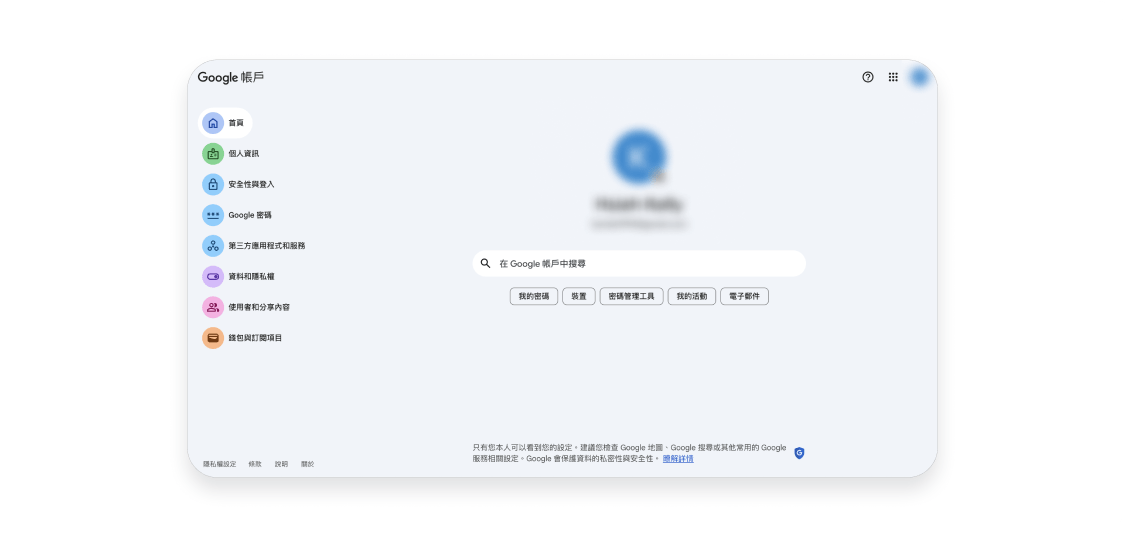The width and height of the screenshot is (1125, 538).
Task: Click the blue Google shield icon
Action: tap(799, 453)
